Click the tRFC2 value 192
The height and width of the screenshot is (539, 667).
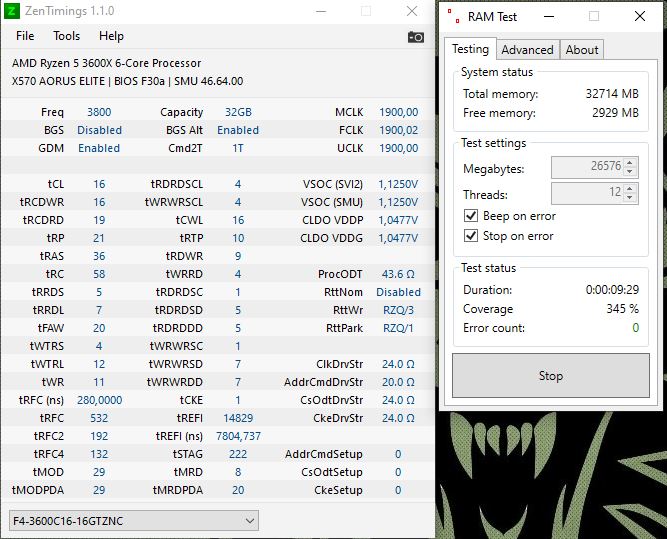99,436
